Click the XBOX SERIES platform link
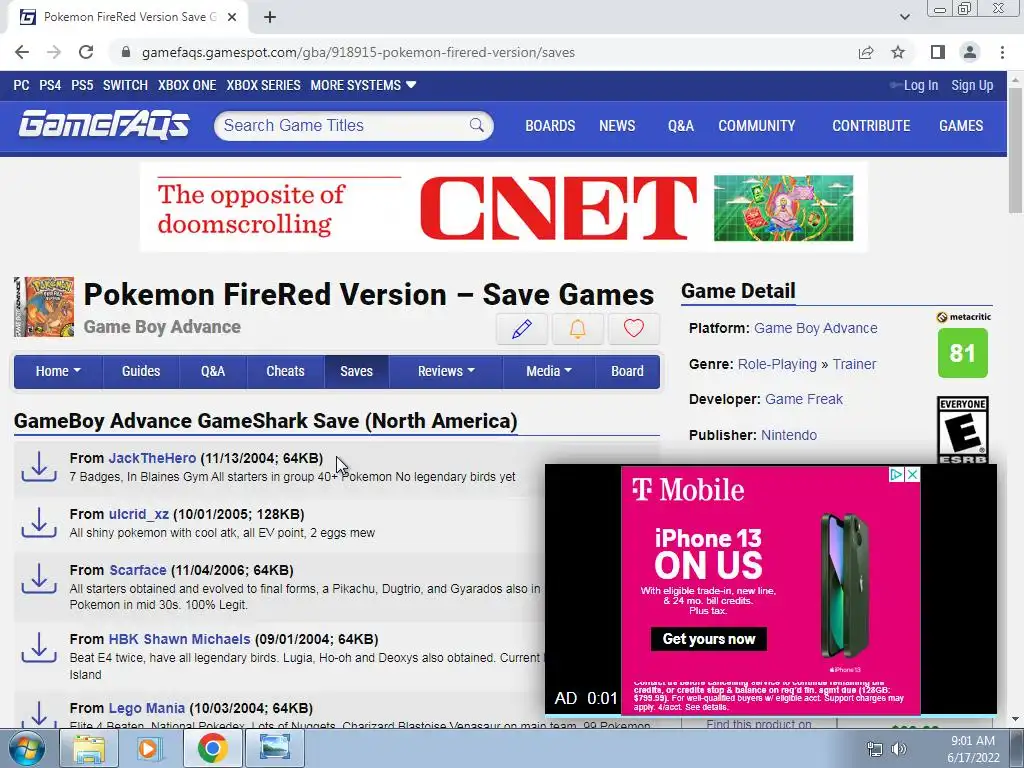This screenshot has height=768, width=1024. [264, 85]
